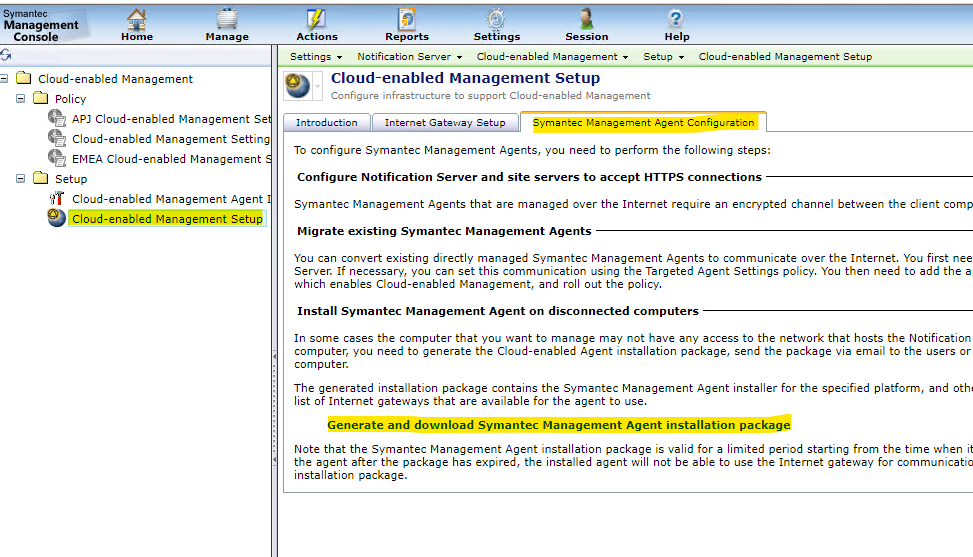This screenshot has height=557, width=973.
Task: Click the Setup folder label in the tree
Action: [71, 179]
